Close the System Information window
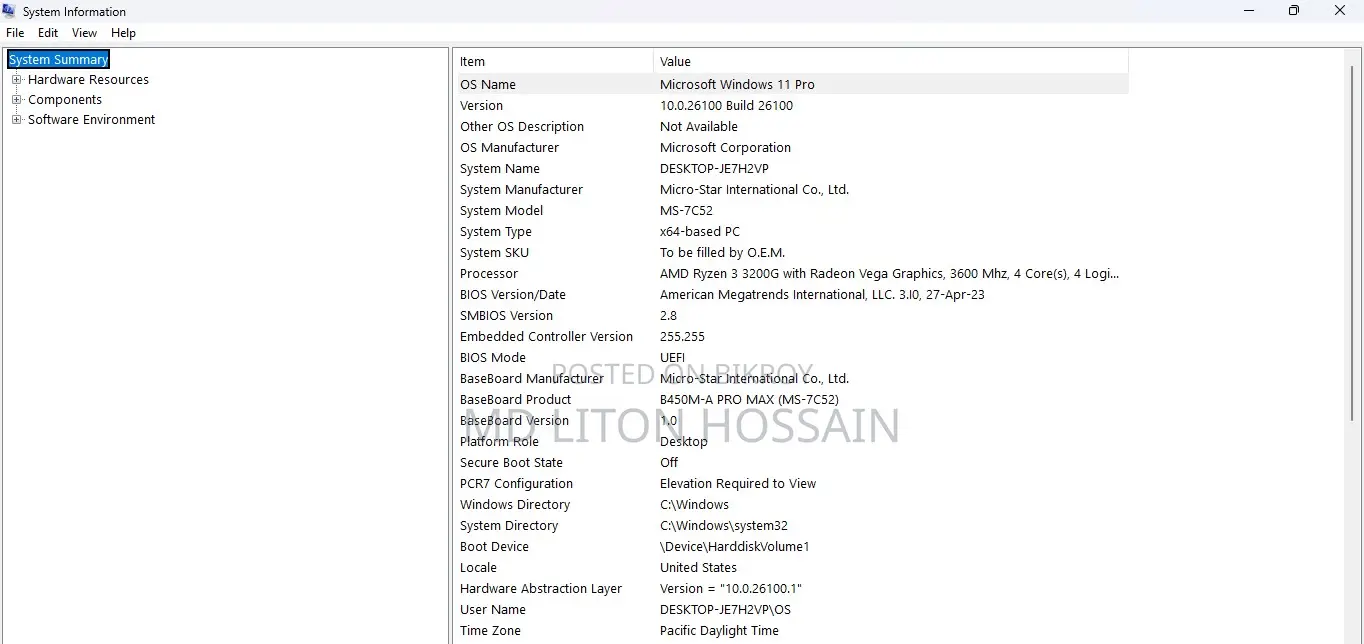 click(1340, 11)
